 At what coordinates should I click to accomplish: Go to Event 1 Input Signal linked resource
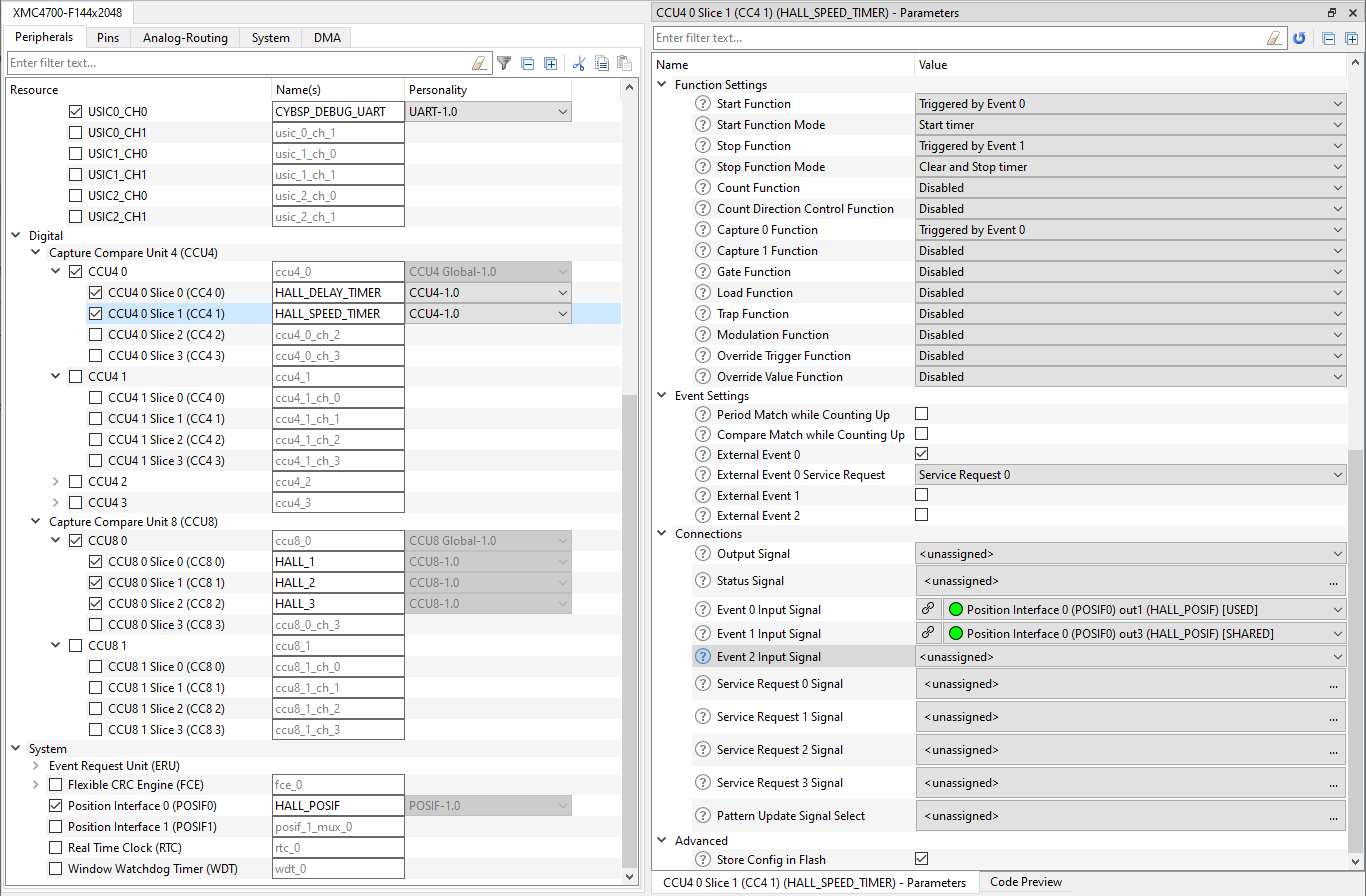(928, 633)
